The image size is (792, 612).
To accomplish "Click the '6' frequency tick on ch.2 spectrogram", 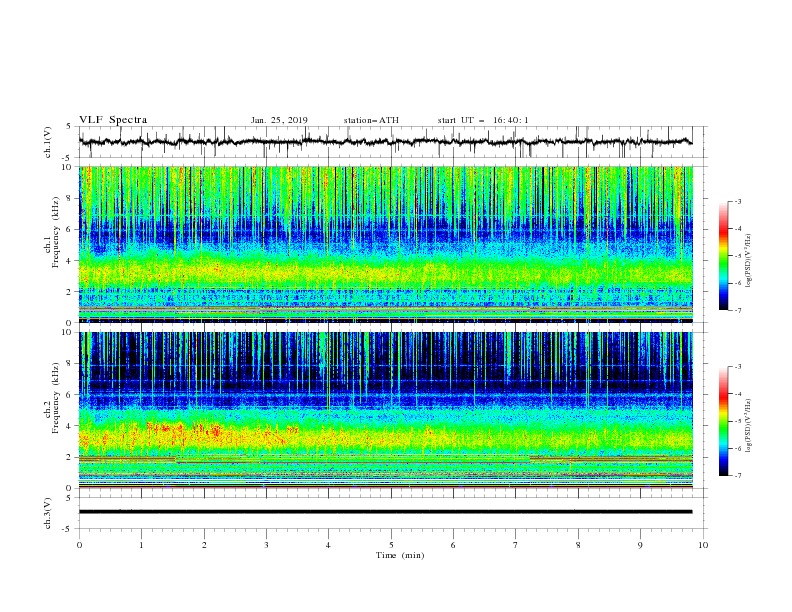I will tap(70, 395).
